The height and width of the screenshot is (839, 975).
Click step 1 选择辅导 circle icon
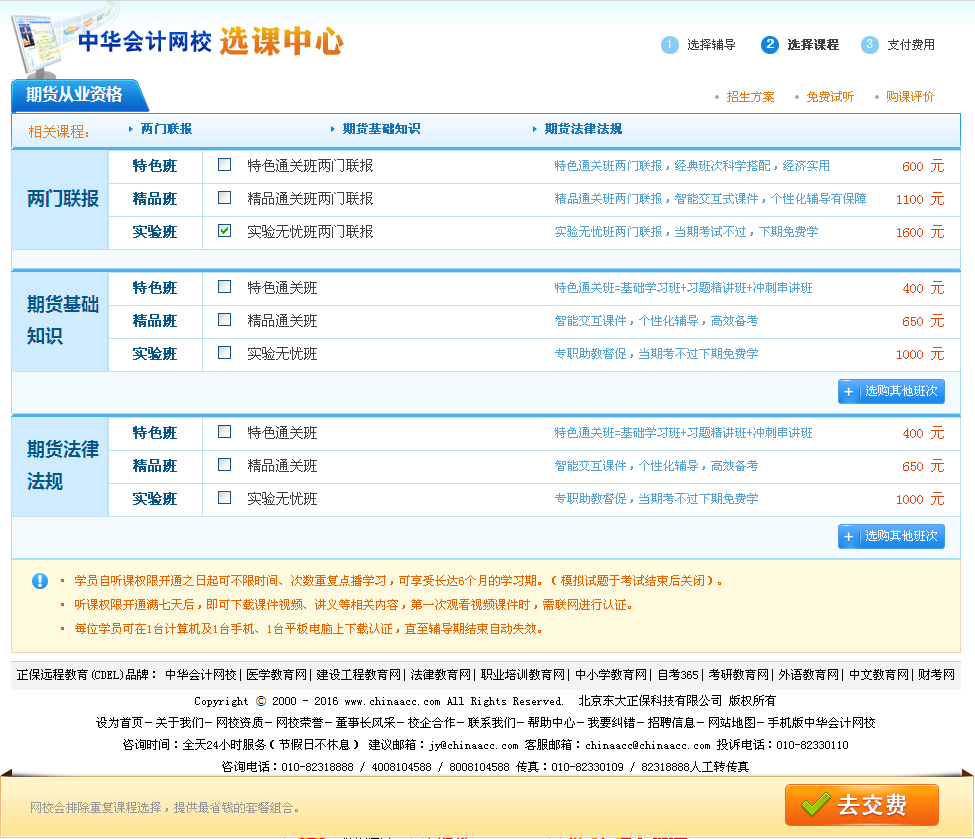click(670, 45)
